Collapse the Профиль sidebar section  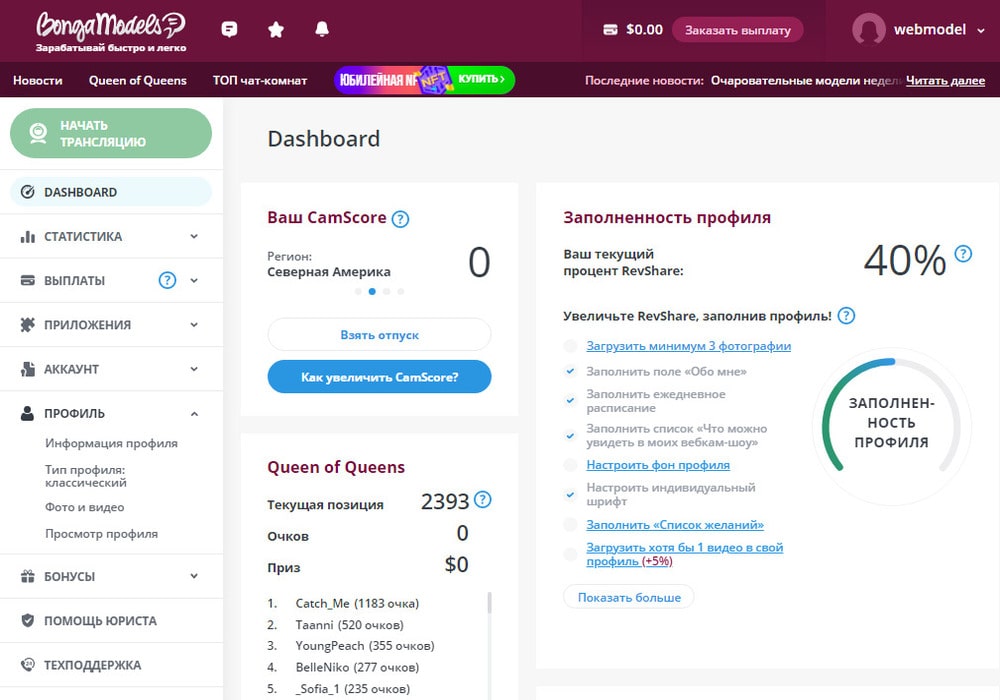tap(194, 413)
